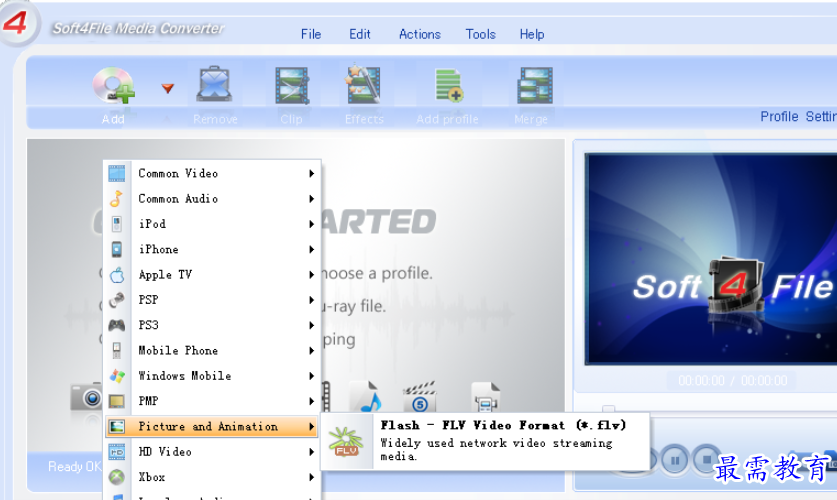
Task: Open the Actions menu
Action: 420,34
